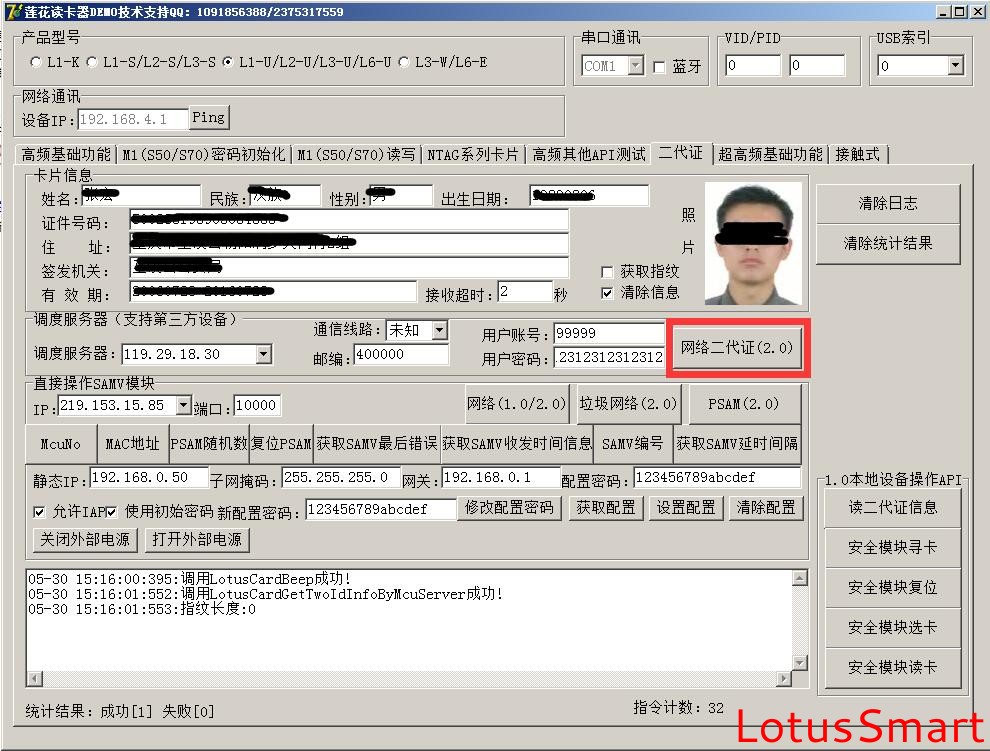
Task: Click the 关闭外部电源 button
Action: [85, 539]
